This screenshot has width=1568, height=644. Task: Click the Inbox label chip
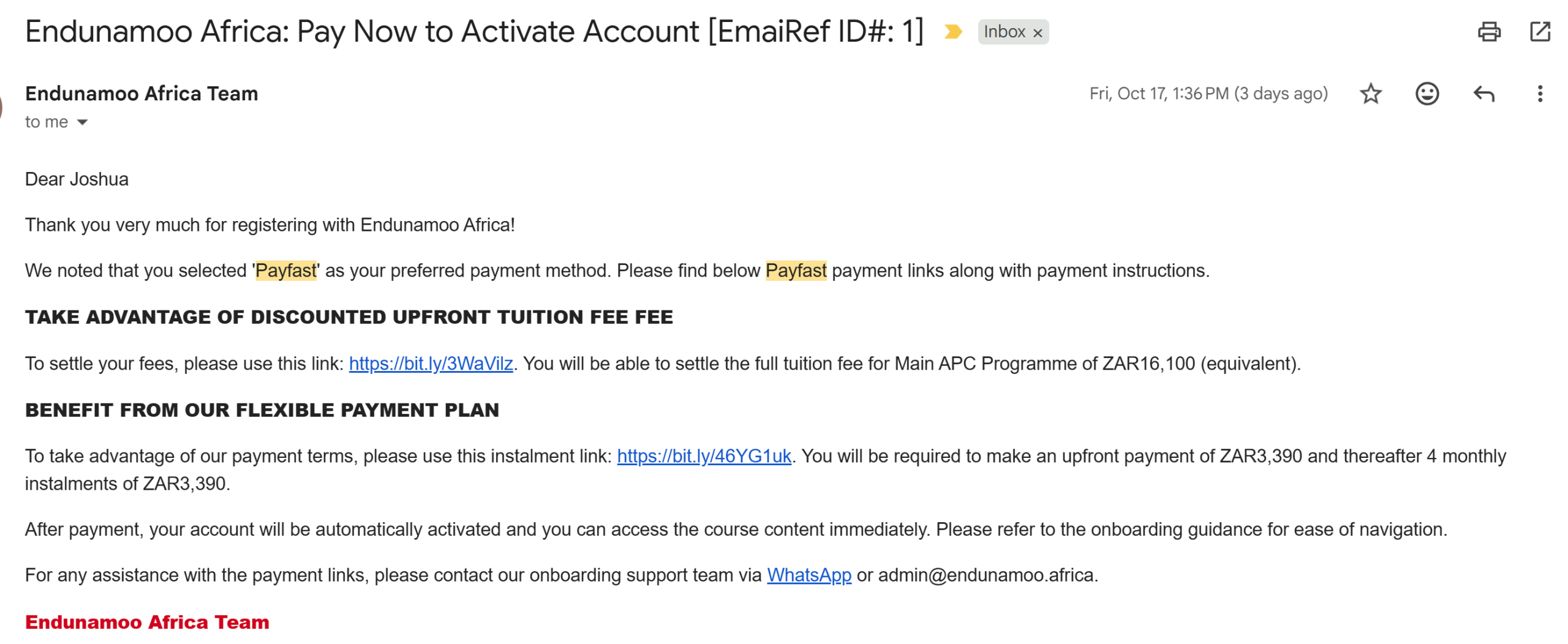point(1004,32)
